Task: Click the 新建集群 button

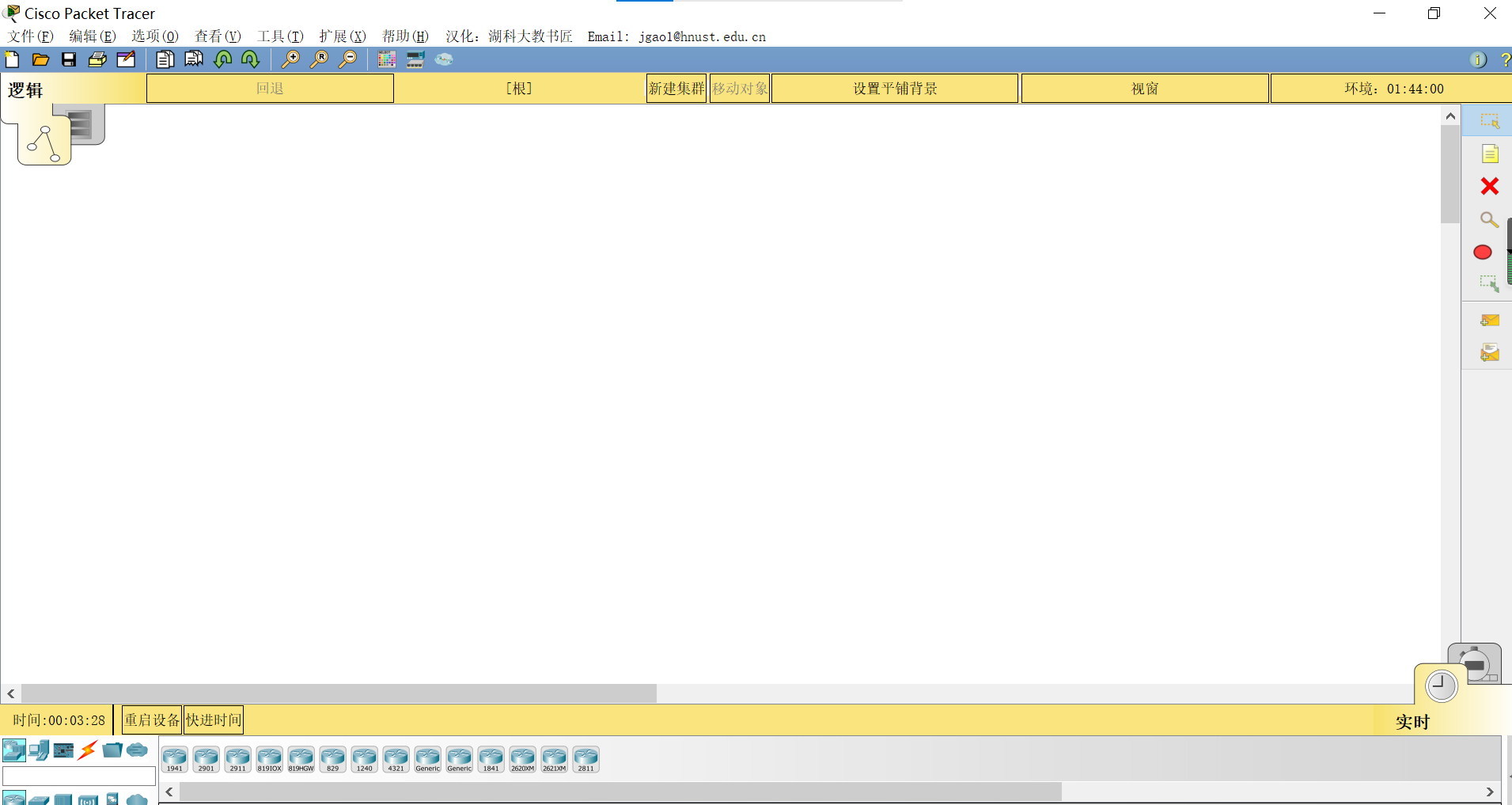Action: pos(676,89)
